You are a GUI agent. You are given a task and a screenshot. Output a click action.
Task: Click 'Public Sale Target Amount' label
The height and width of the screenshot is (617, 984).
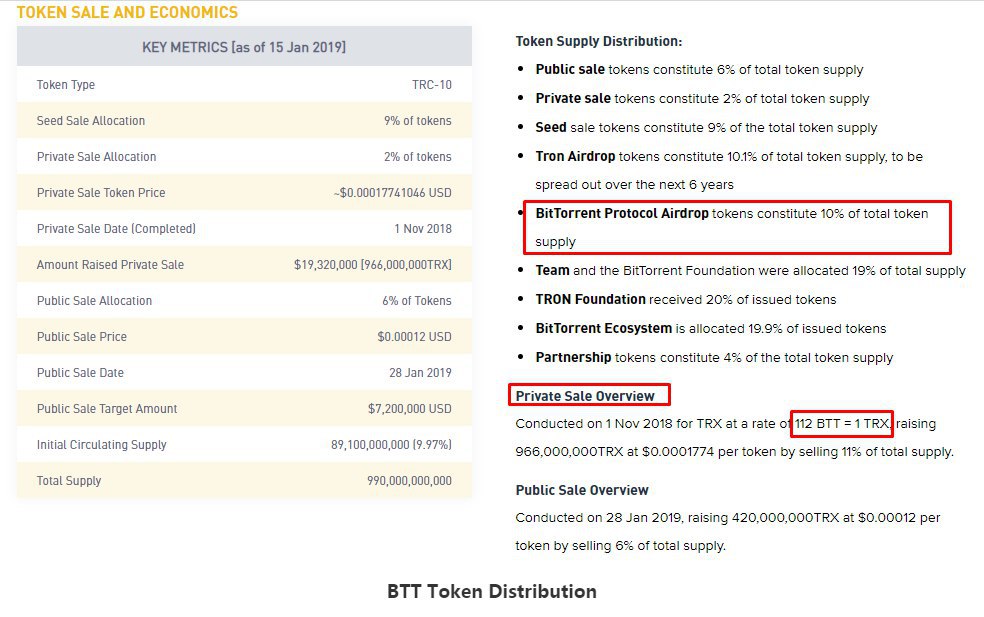107,409
